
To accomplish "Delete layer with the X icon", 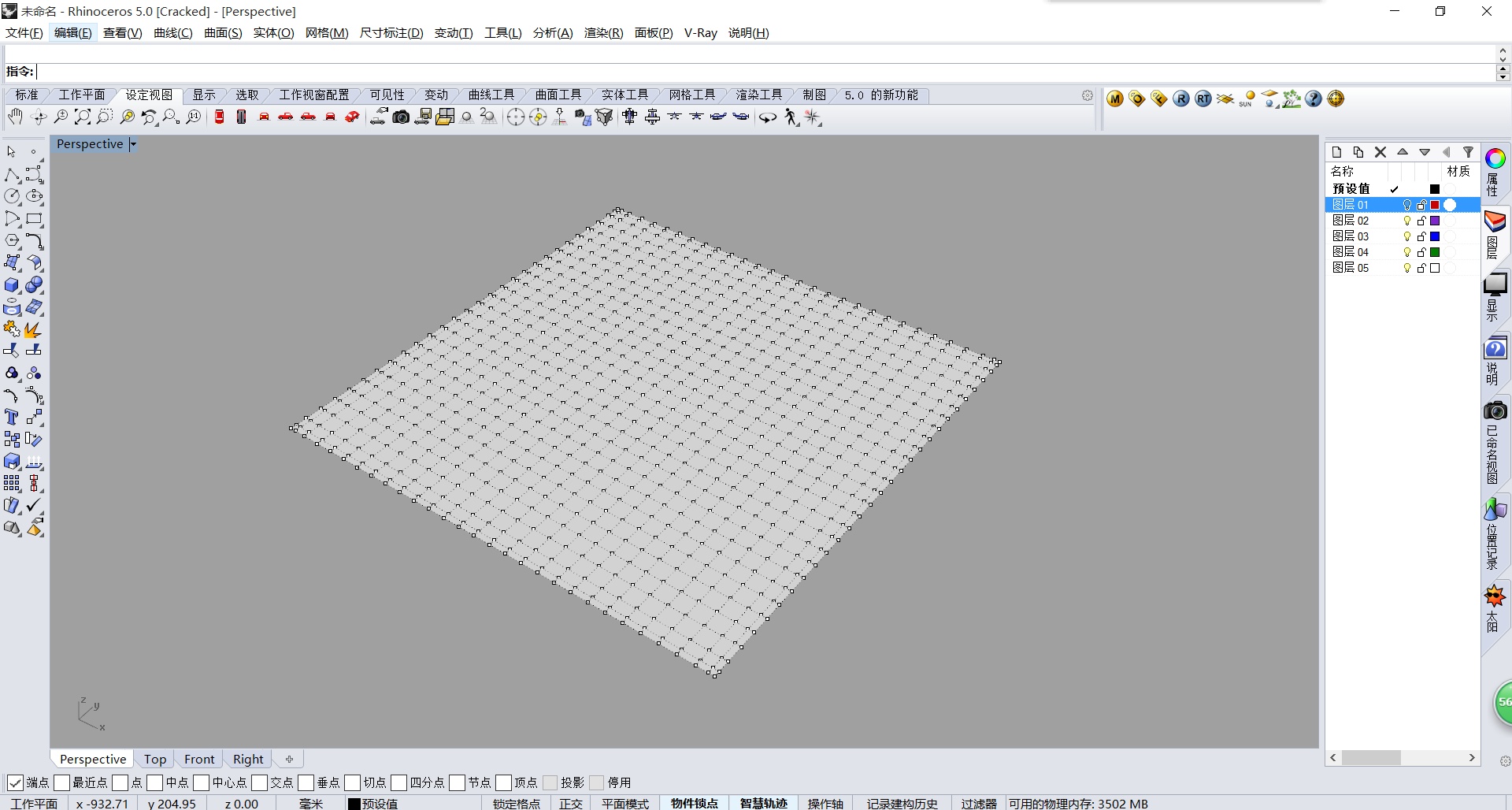I will coord(1380,152).
